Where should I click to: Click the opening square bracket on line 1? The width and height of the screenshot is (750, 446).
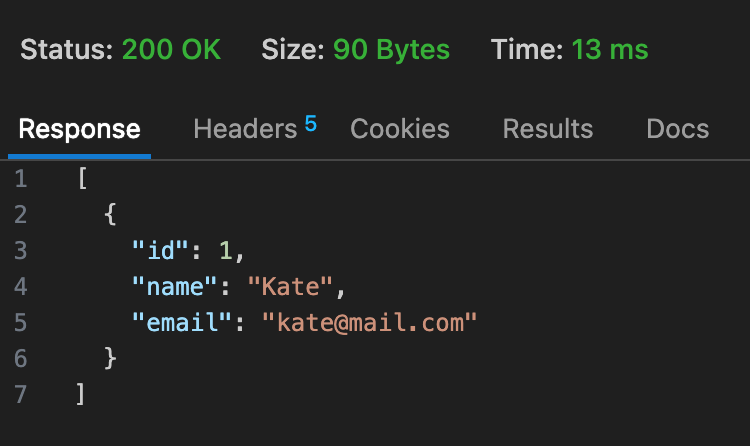tap(82, 178)
